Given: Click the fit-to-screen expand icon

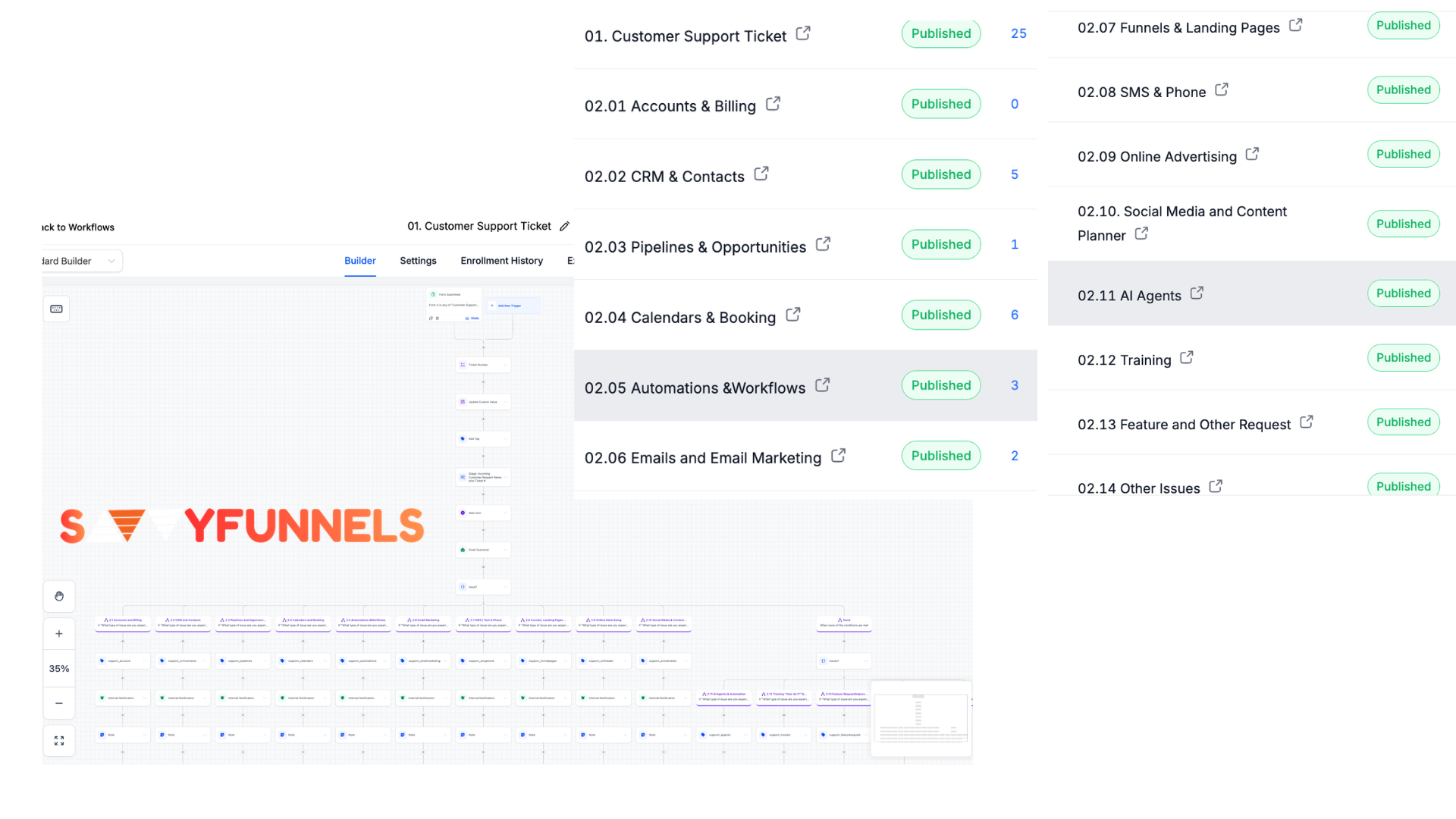Looking at the screenshot, I should [59, 740].
